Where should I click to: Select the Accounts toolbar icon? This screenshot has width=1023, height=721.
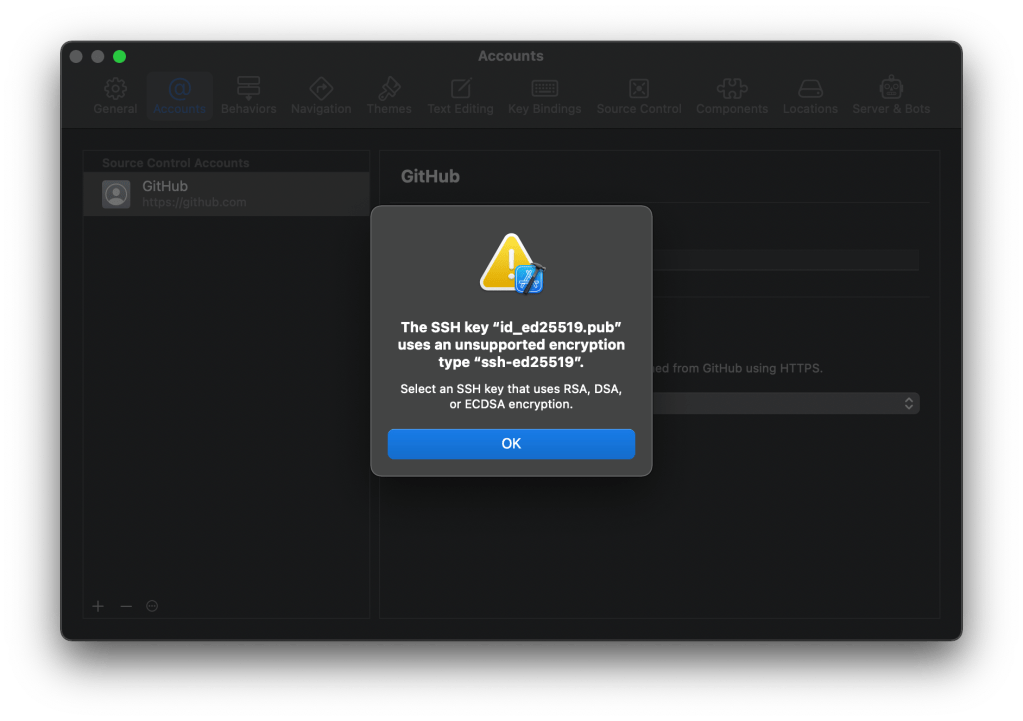point(180,96)
